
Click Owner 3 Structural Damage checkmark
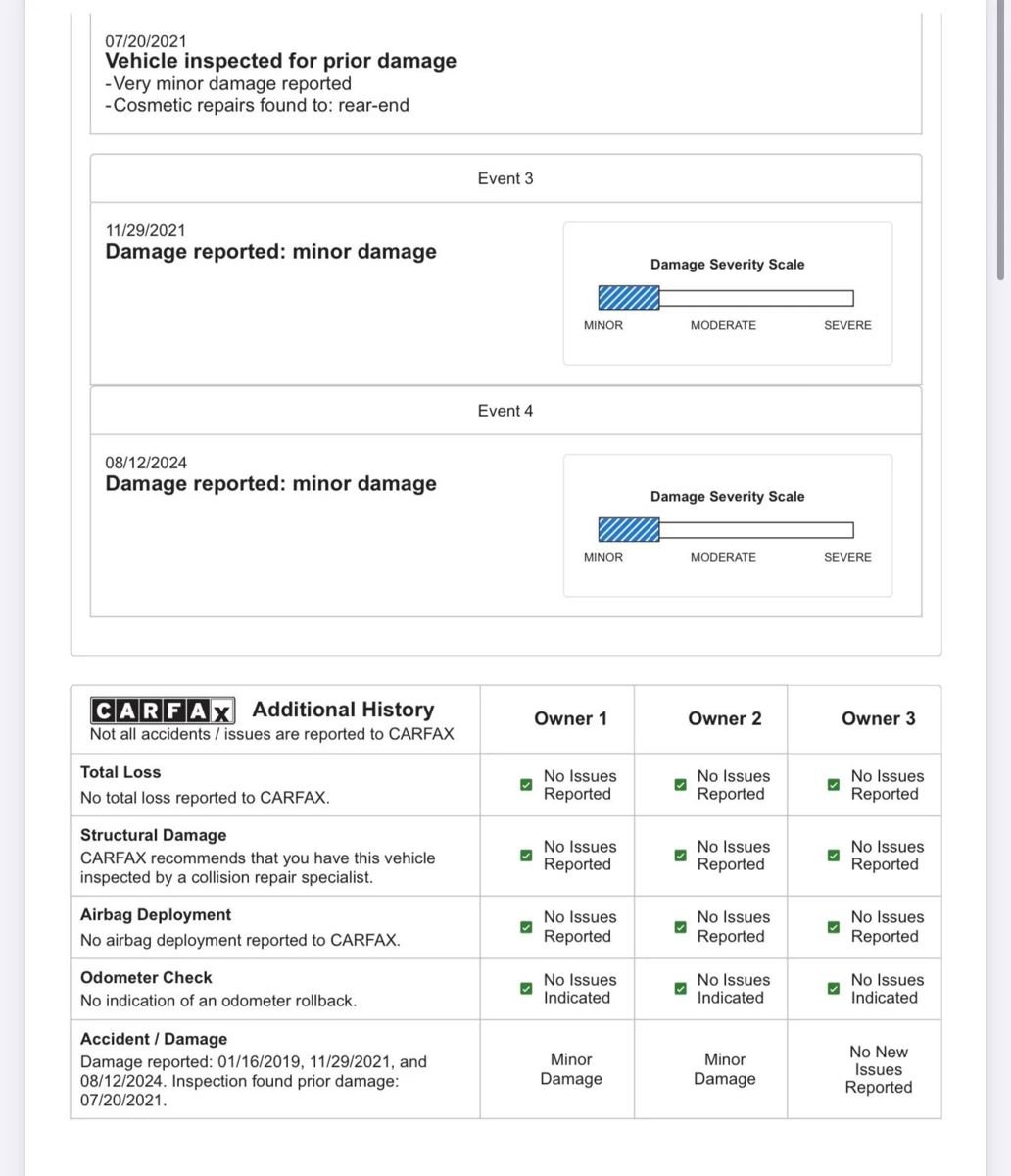pyautogui.click(x=834, y=856)
